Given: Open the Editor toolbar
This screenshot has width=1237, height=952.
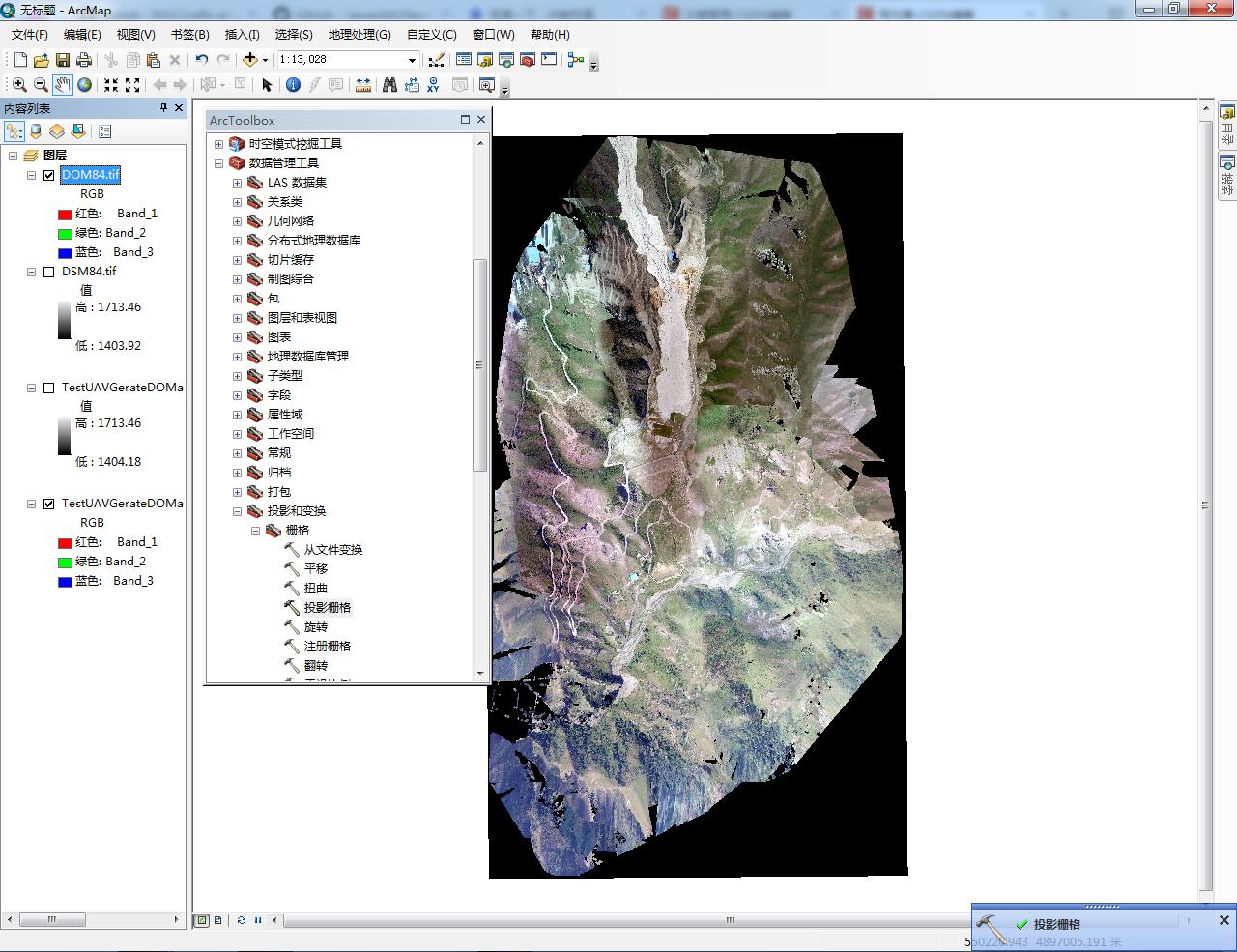Looking at the screenshot, I should [x=436, y=60].
